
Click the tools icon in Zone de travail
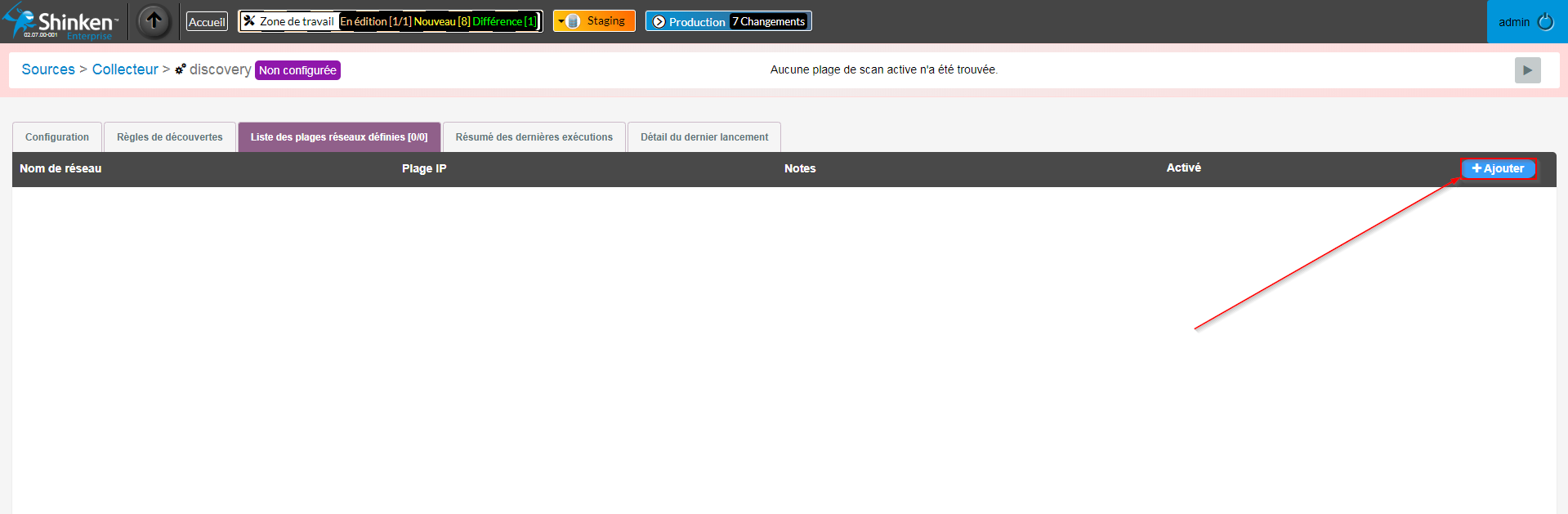(x=249, y=21)
